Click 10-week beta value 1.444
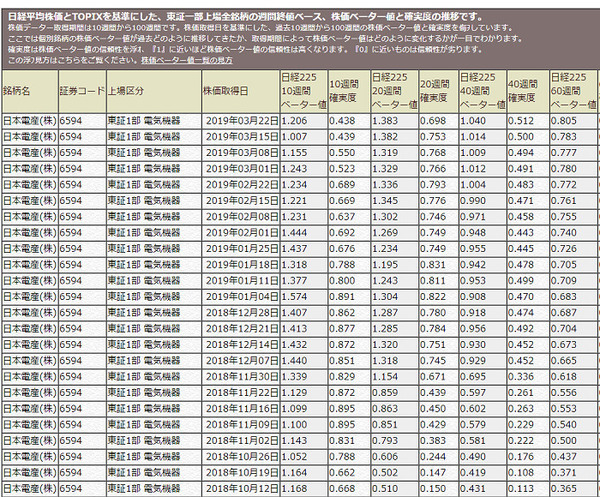The width and height of the screenshot is (600, 497). point(304,233)
